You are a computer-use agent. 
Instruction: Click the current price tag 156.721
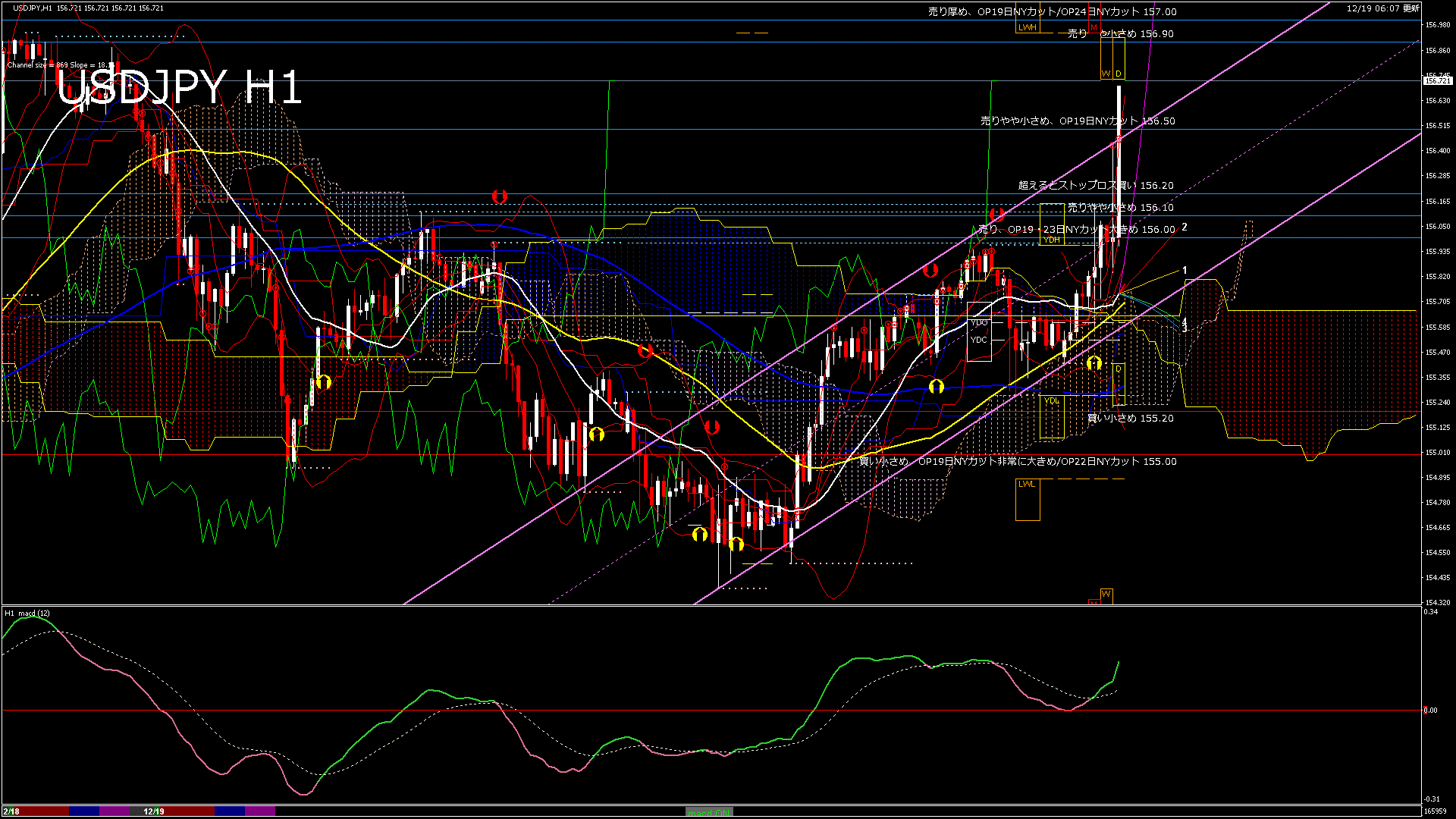(1438, 80)
